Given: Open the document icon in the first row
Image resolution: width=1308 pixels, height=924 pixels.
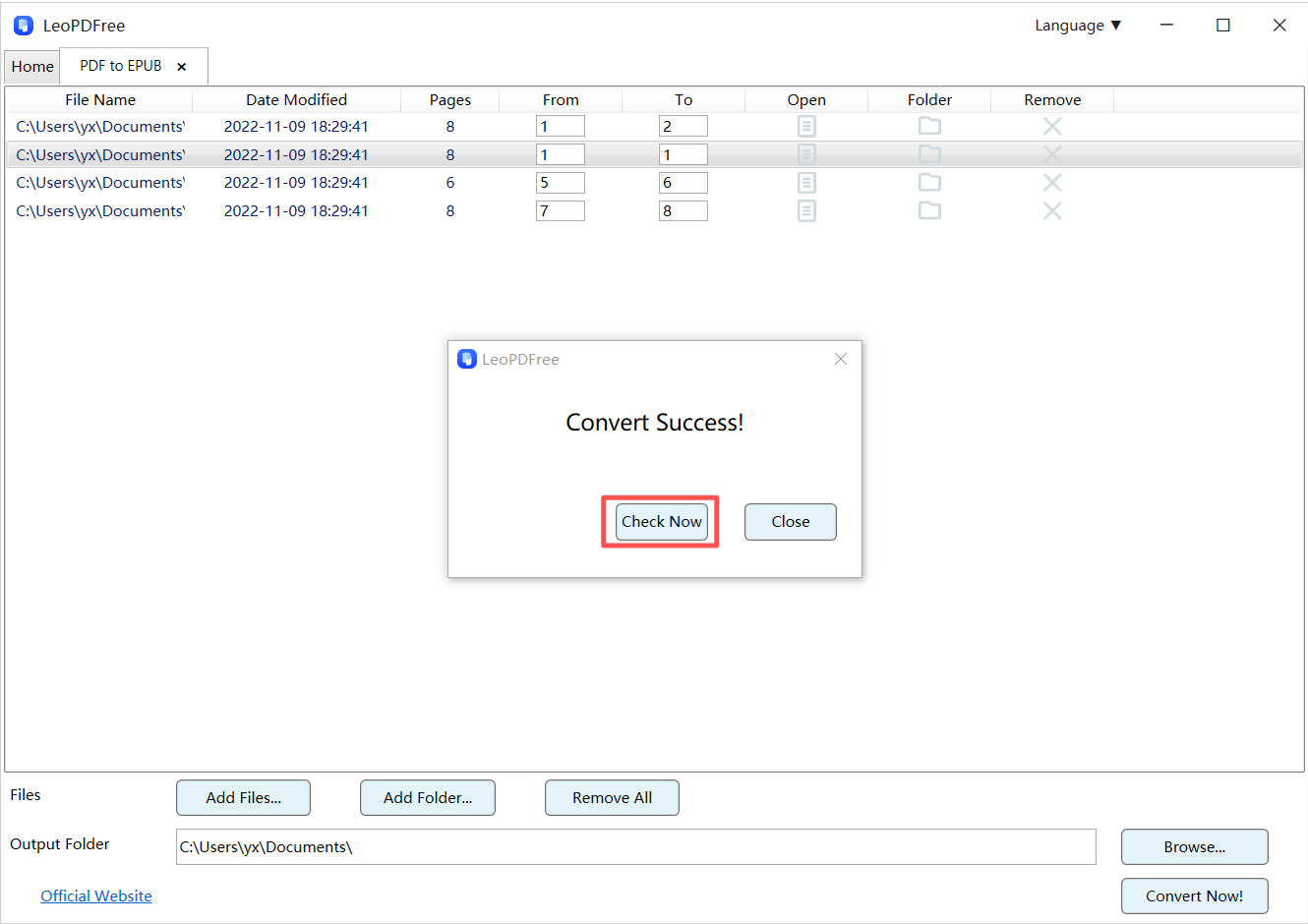Looking at the screenshot, I should [806, 126].
